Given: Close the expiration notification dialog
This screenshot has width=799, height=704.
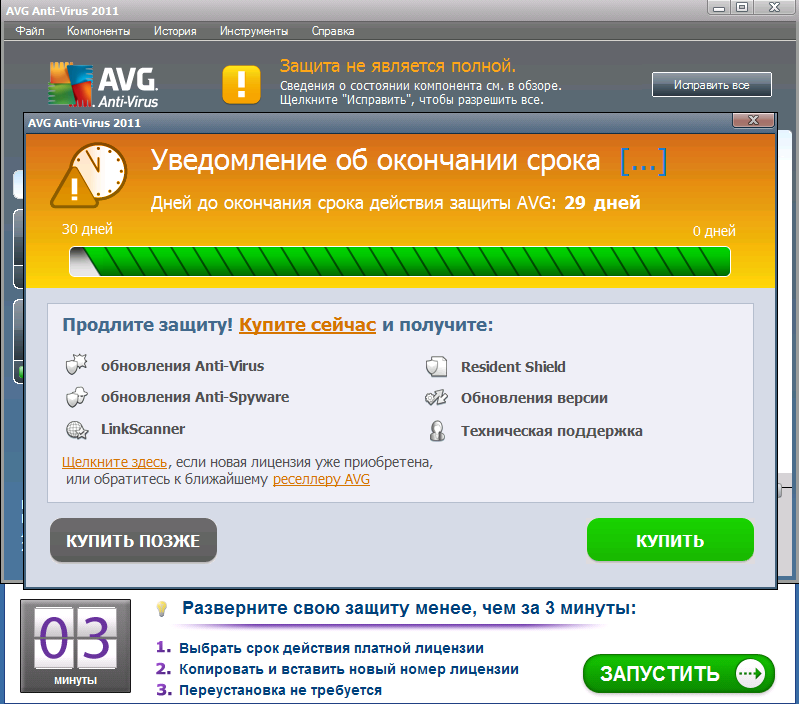Looking at the screenshot, I should (753, 120).
